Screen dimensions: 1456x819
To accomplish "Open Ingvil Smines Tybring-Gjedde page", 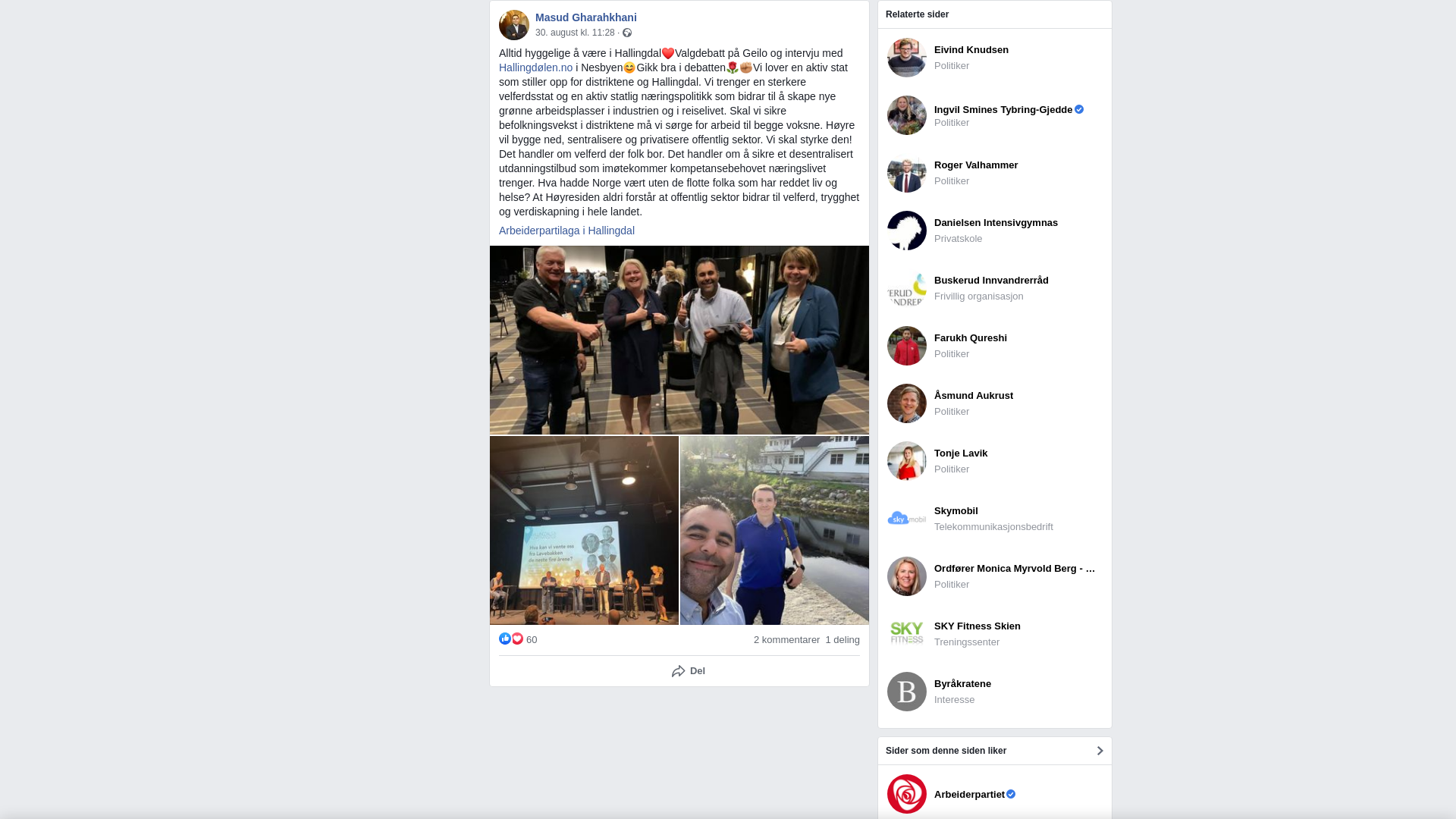I will pos(1003,110).
